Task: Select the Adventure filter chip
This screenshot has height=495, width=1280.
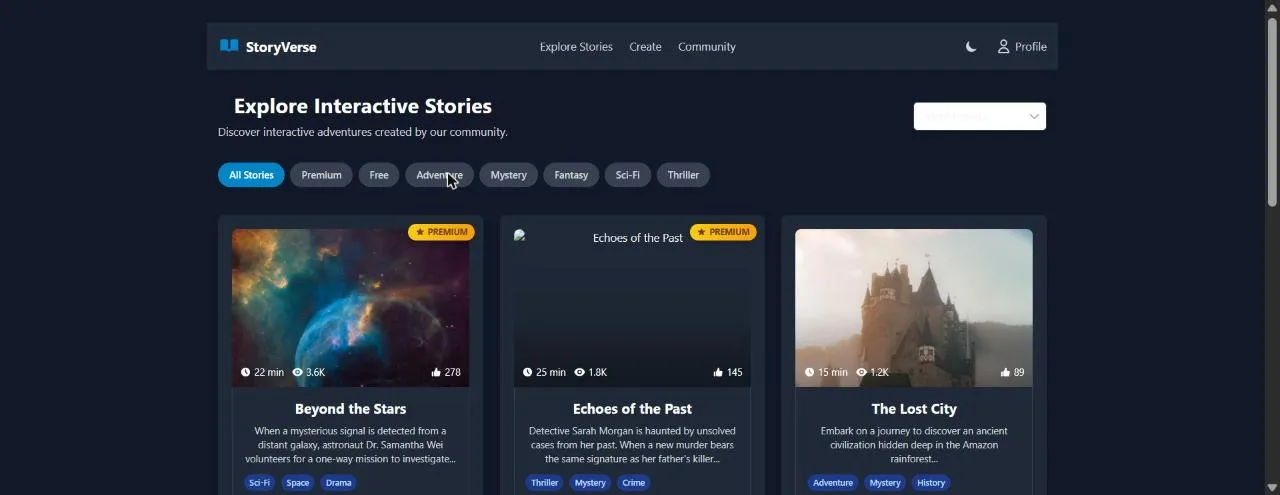Action: pos(439,175)
